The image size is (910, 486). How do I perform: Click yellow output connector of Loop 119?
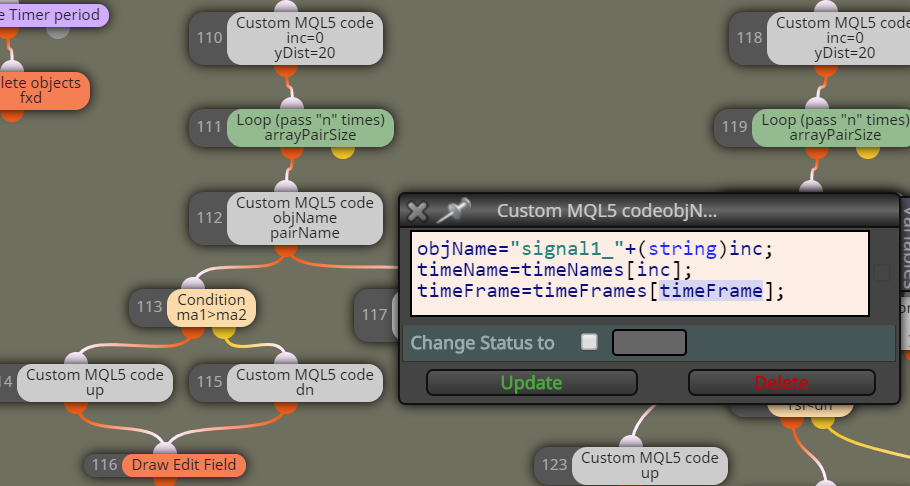(x=868, y=152)
